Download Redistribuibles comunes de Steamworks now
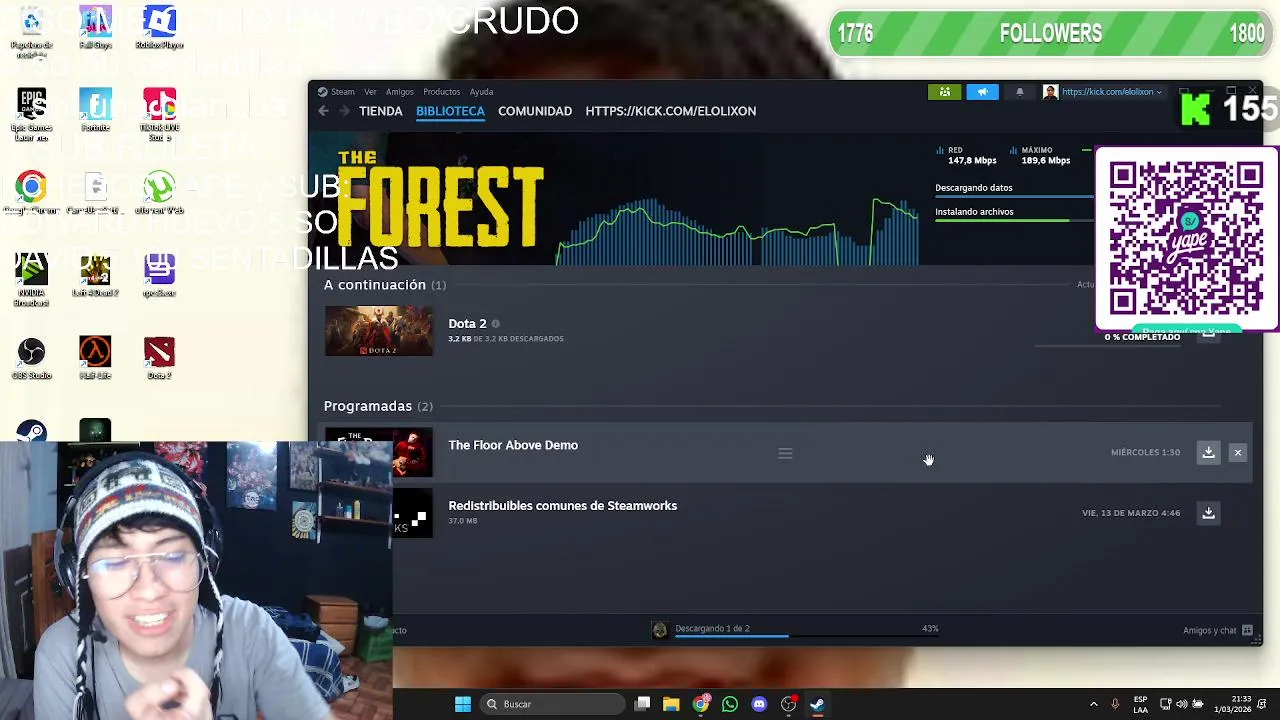The width and height of the screenshot is (1280, 720). [x=1208, y=513]
